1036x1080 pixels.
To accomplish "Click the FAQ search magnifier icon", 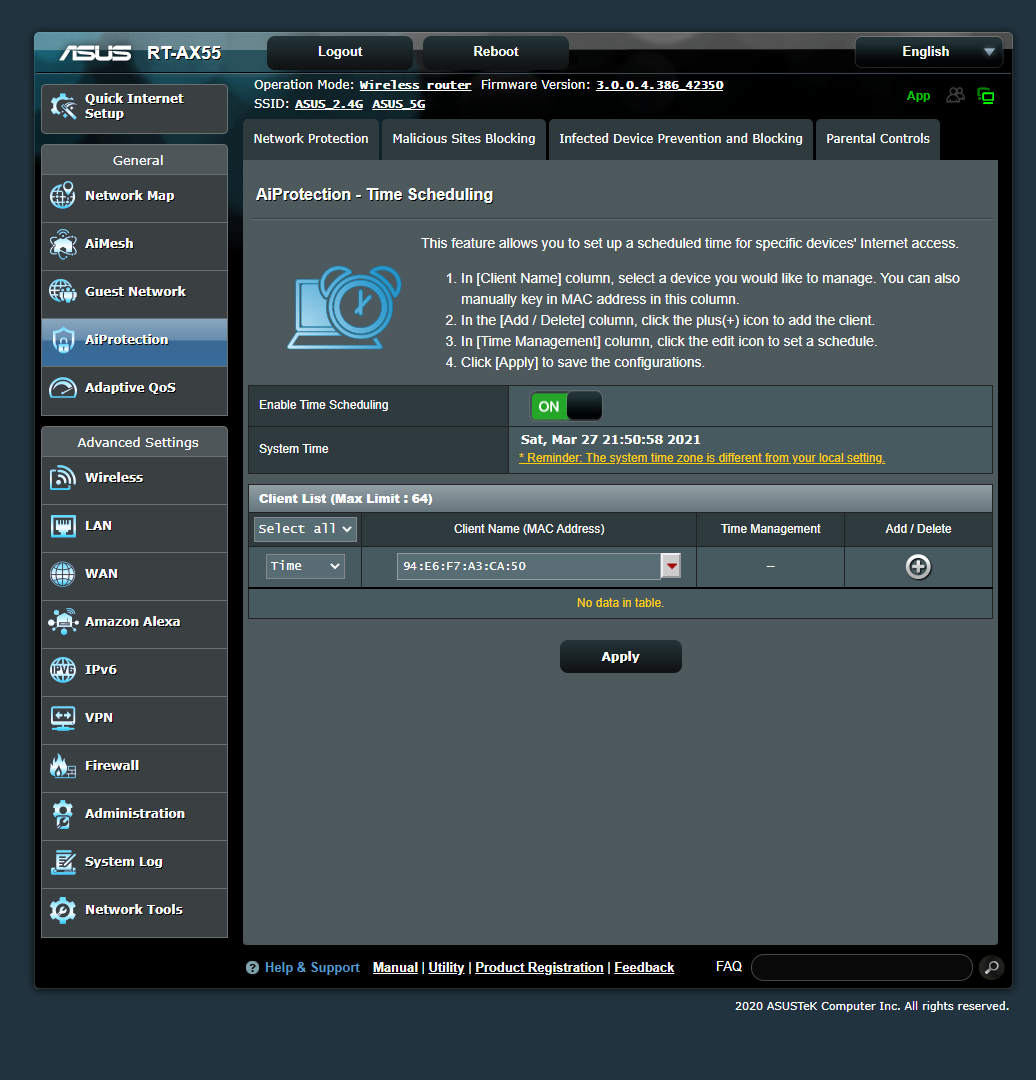I will coord(991,968).
